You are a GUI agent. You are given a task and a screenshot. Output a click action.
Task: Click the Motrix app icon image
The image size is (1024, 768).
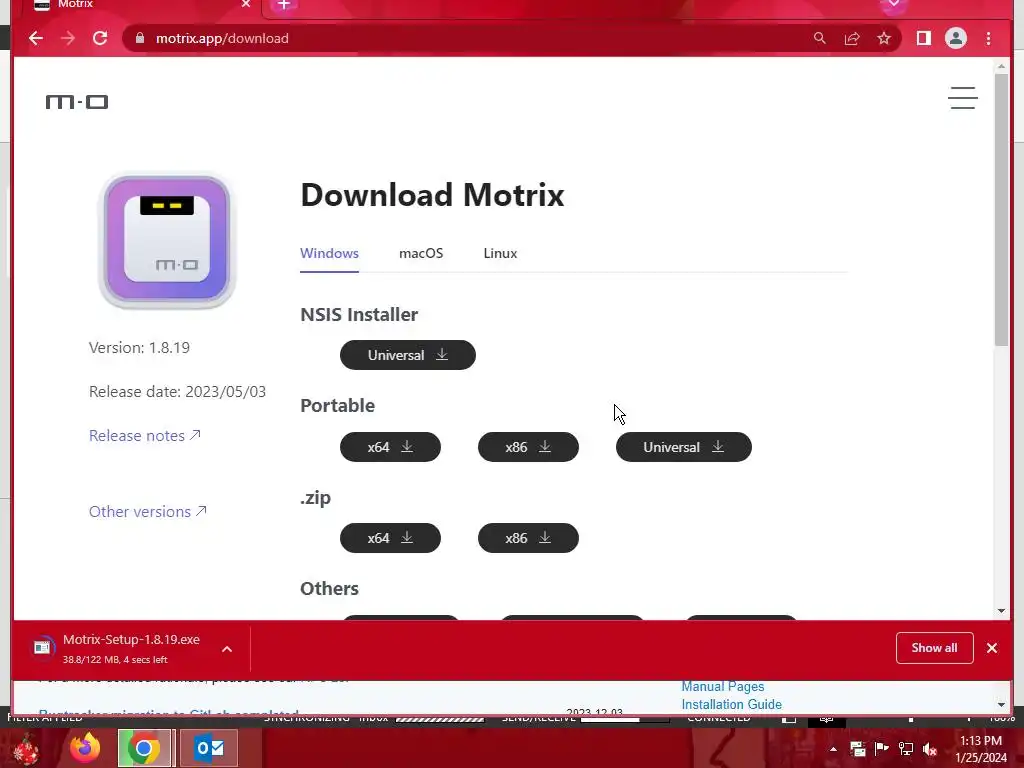(x=167, y=241)
